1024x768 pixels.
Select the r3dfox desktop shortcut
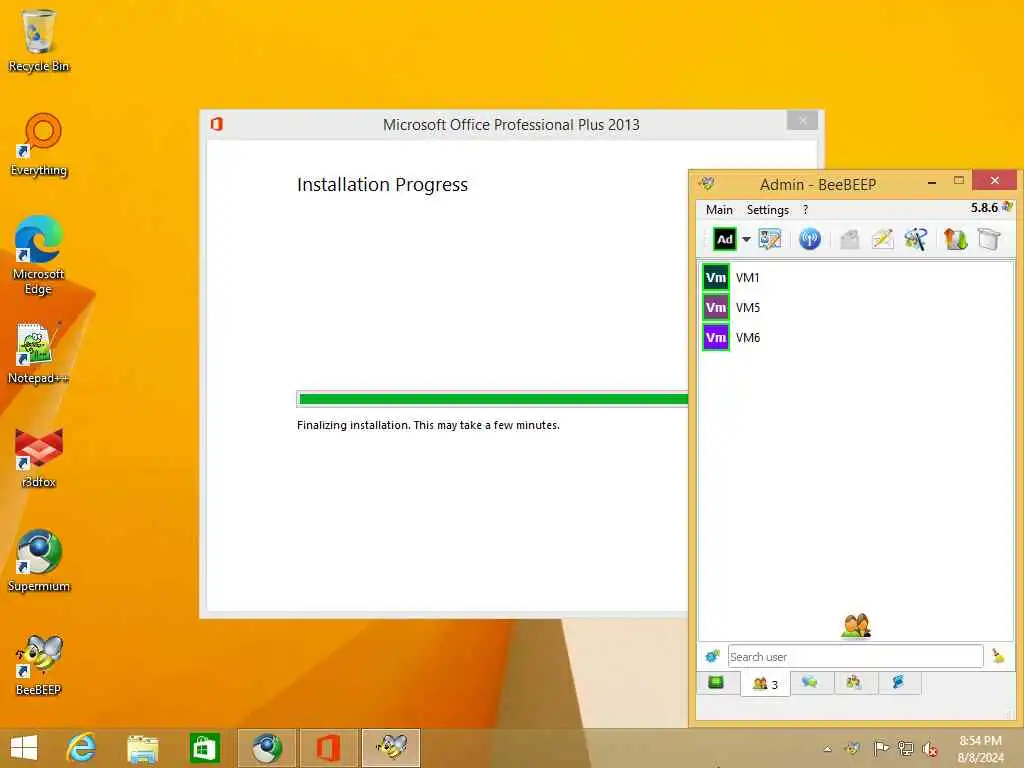[39, 457]
